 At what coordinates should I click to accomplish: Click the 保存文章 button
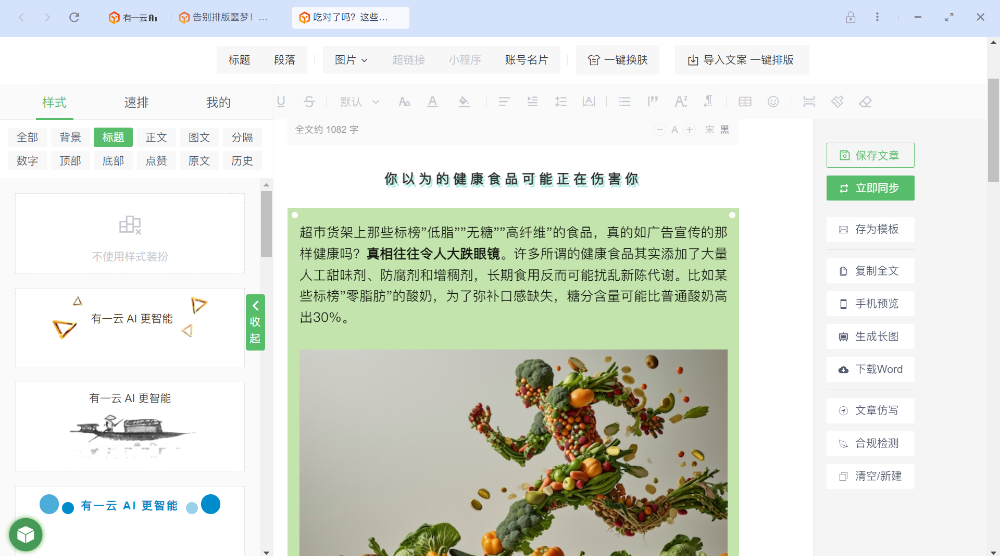pos(870,155)
